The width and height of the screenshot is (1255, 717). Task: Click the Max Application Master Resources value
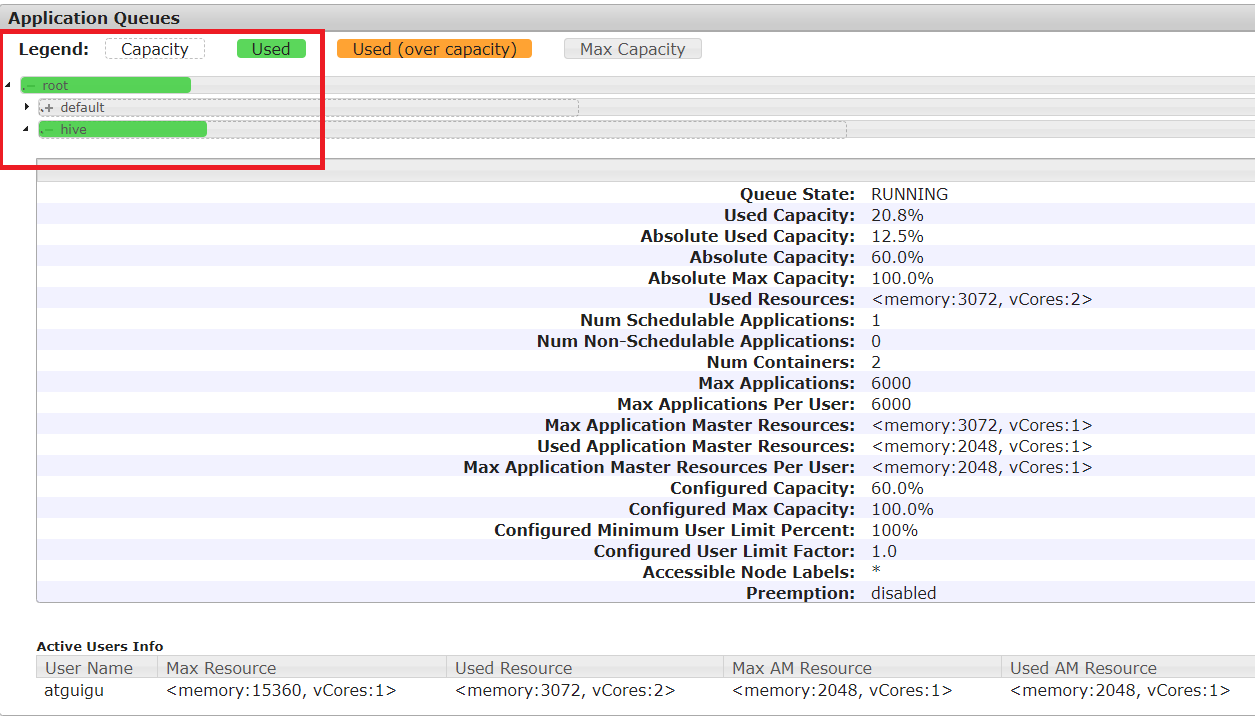click(981, 425)
